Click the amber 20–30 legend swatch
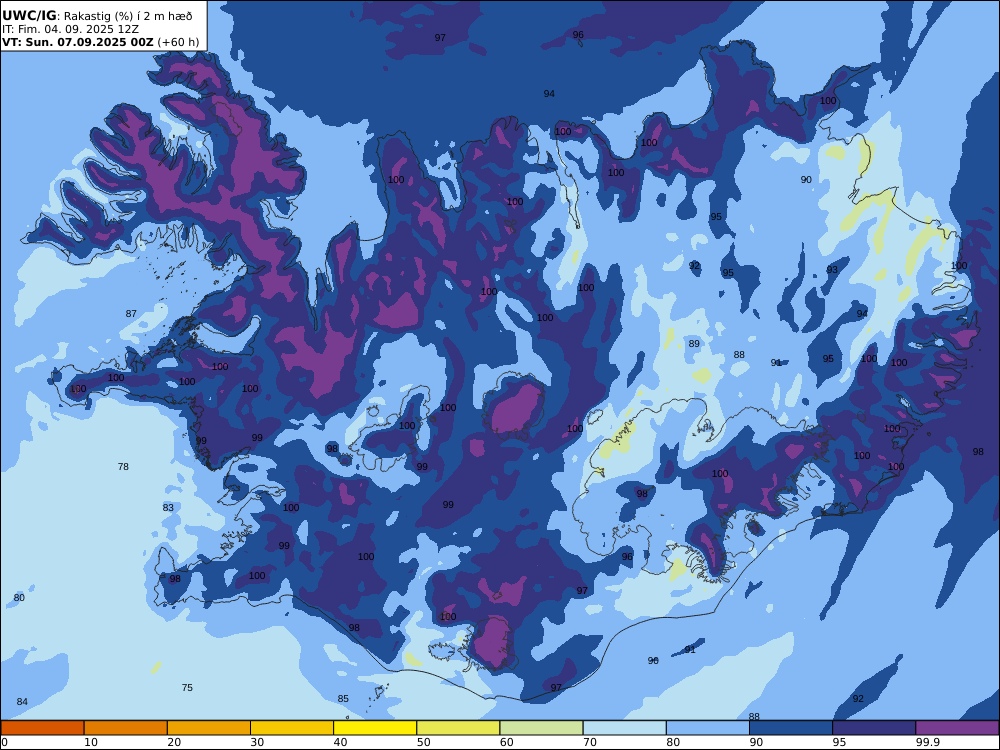The height and width of the screenshot is (750, 1000). click(x=209, y=728)
